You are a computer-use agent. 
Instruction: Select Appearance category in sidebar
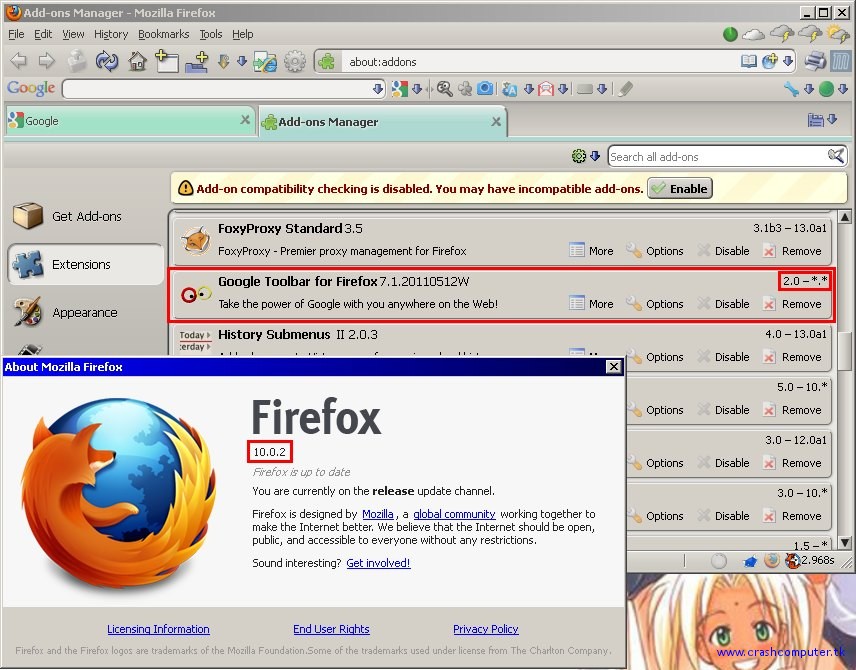coord(86,312)
